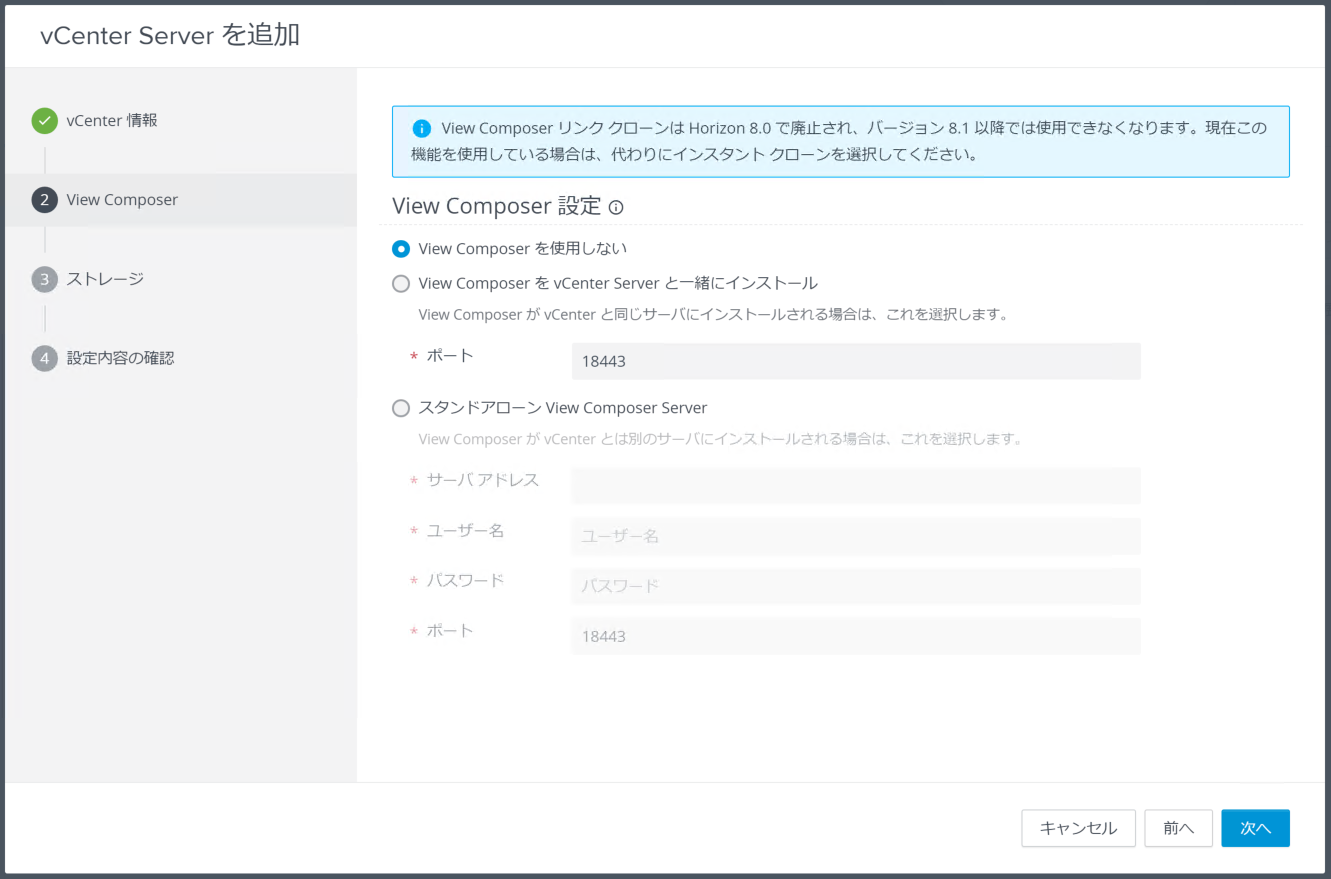
Task: Go to the 設定内容の確認 step
Action: 121,358
